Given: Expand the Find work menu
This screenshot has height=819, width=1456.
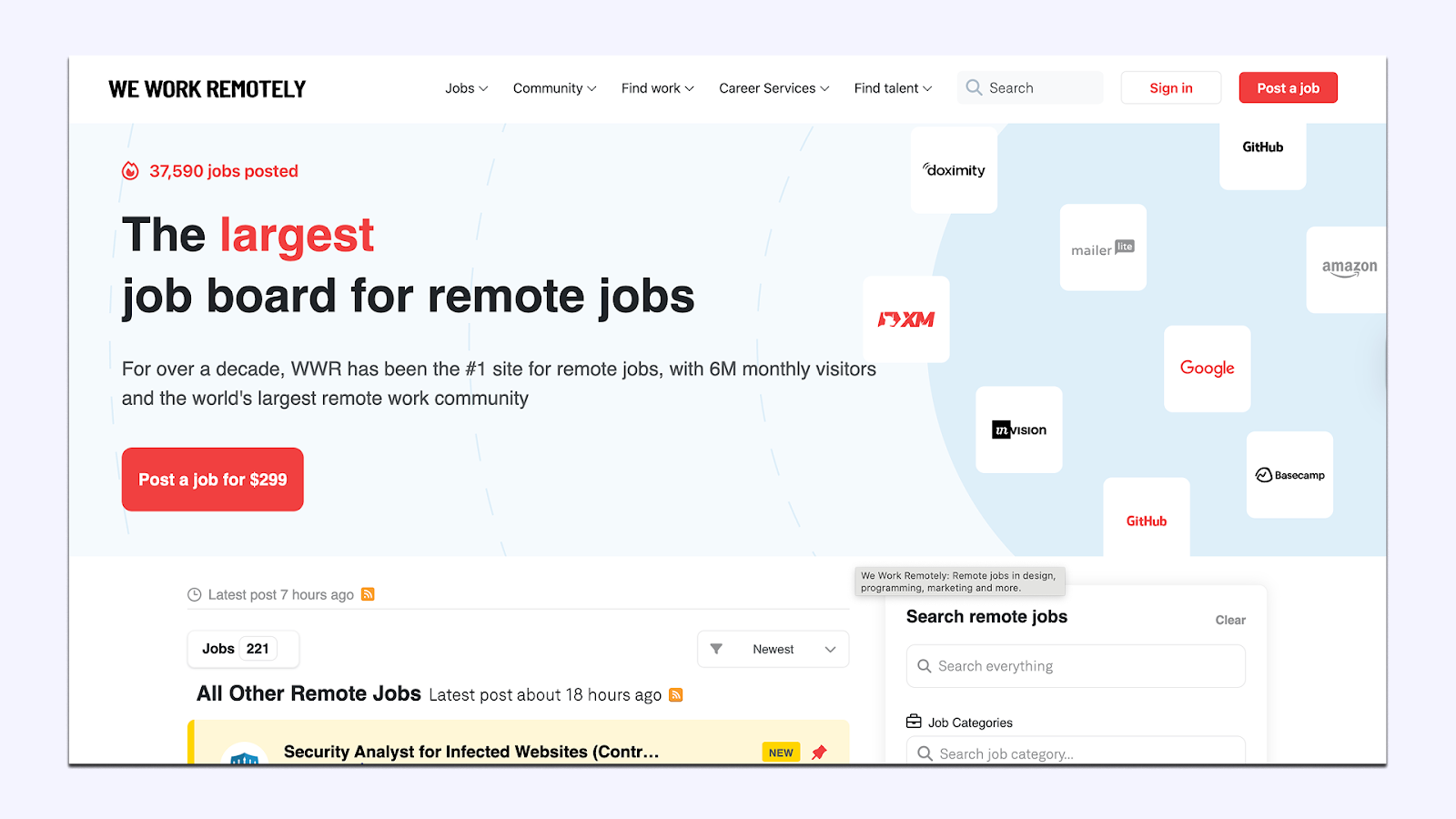Looking at the screenshot, I should tap(657, 88).
